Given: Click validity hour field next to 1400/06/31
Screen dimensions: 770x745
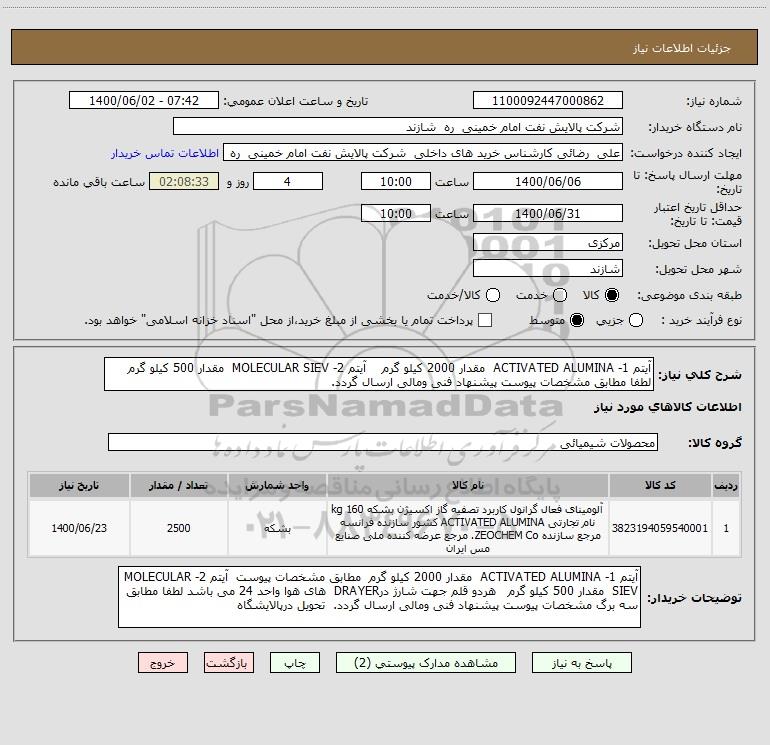Looking at the screenshot, I should (x=396, y=214).
